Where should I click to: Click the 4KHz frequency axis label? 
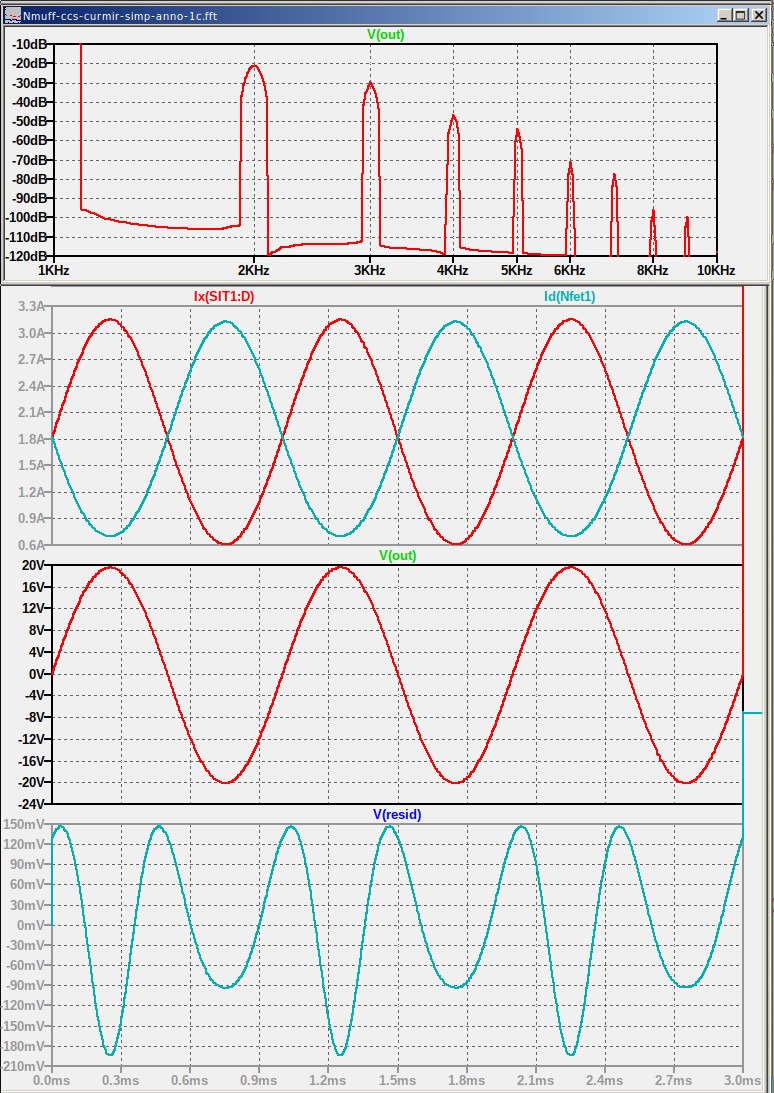pos(453,270)
